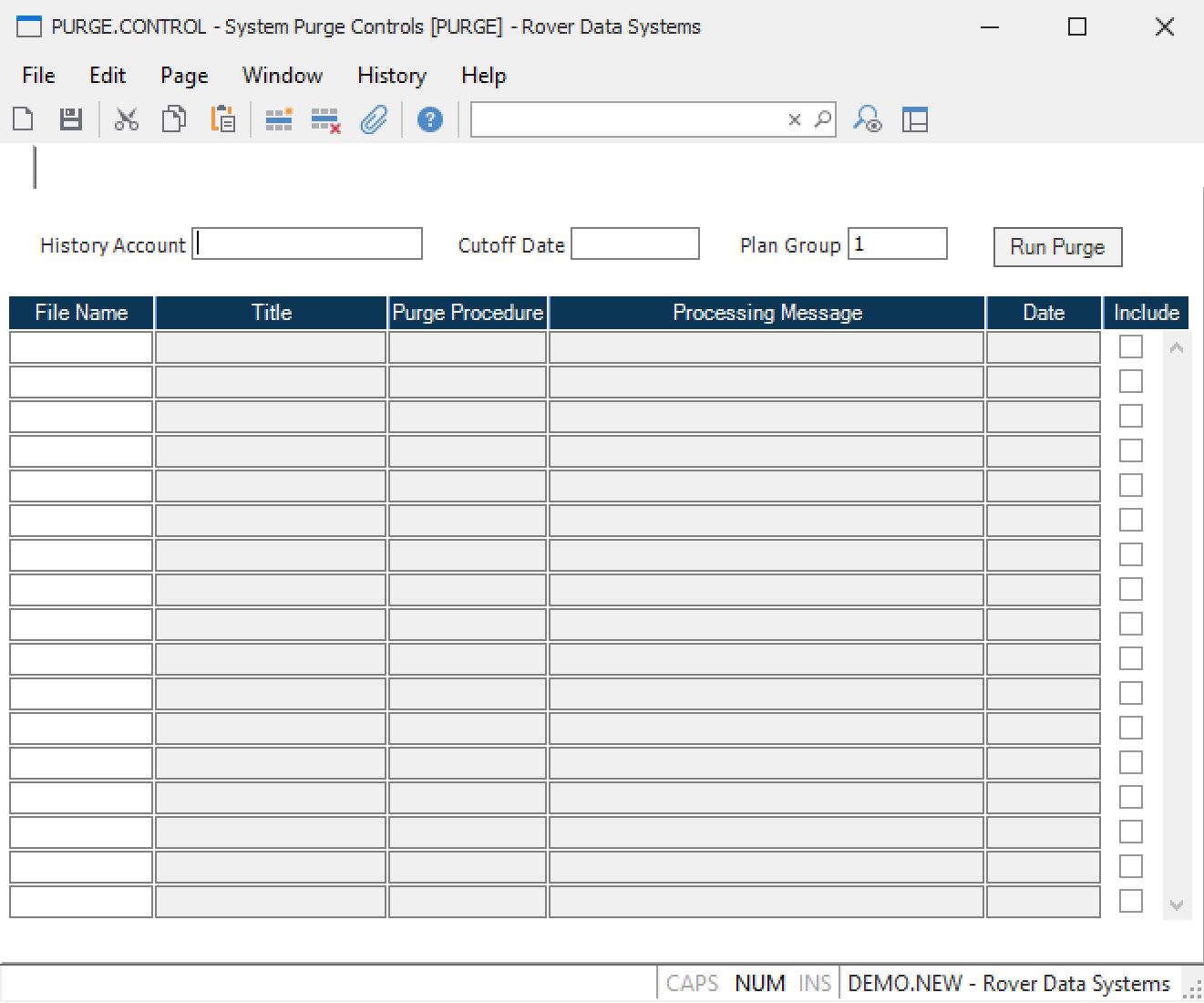Click the Copy icon in toolbar
This screenshot has height=1003, width=1204.
click(174, 119)
